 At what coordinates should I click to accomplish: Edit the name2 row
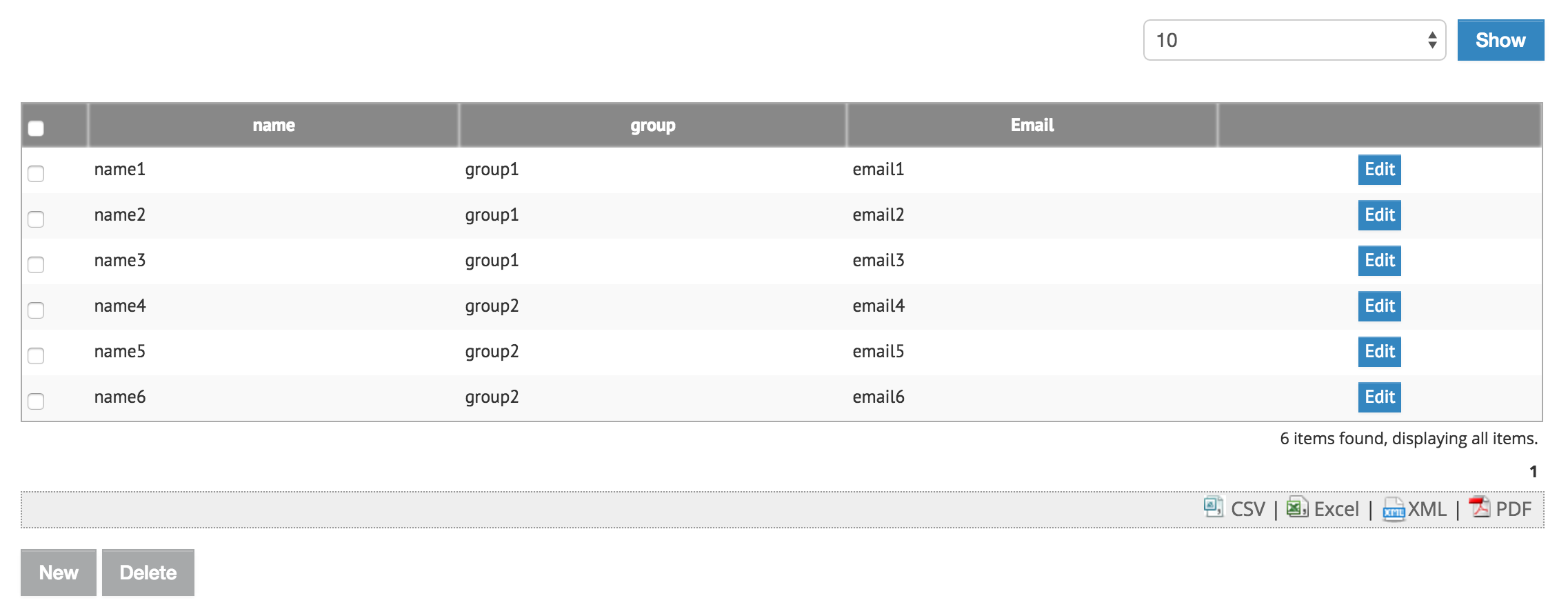(1379, 215)
